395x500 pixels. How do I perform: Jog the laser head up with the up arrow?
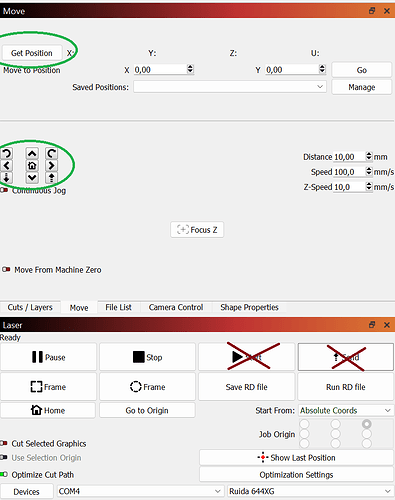pyautogui.click(x=32, y=153)
